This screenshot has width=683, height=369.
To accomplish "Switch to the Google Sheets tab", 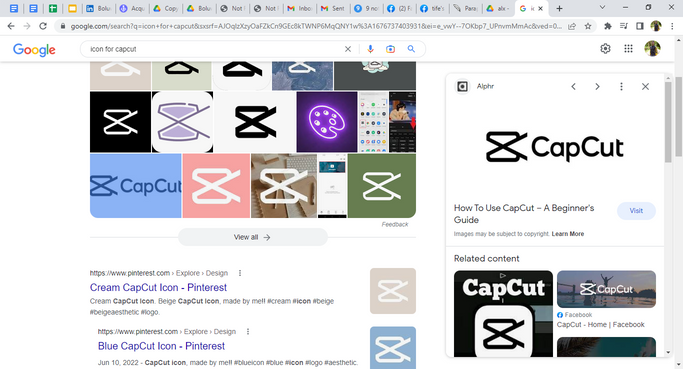I will (x=53, y=8).
